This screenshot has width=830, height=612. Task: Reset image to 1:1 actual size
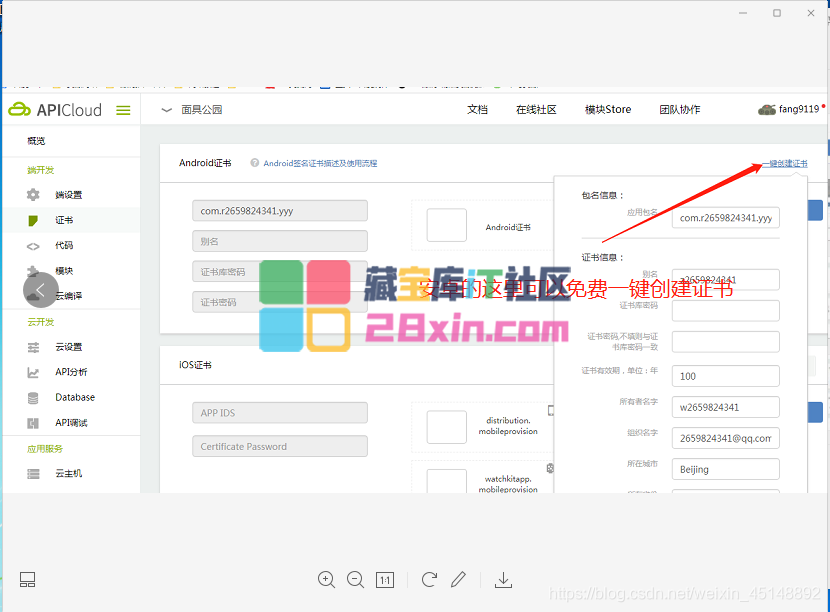[385, 580]
